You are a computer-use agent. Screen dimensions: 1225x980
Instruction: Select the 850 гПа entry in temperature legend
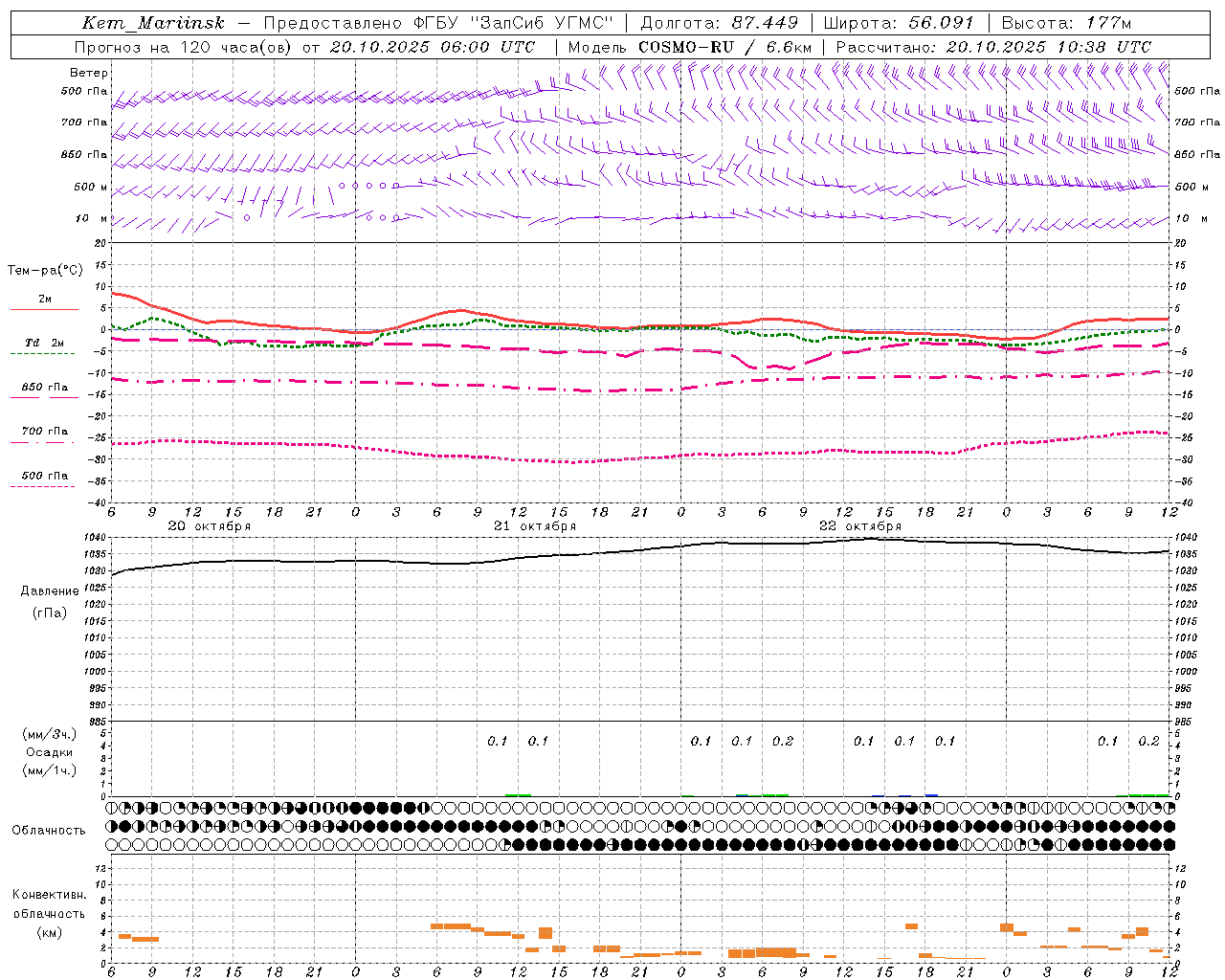(45, 388)
